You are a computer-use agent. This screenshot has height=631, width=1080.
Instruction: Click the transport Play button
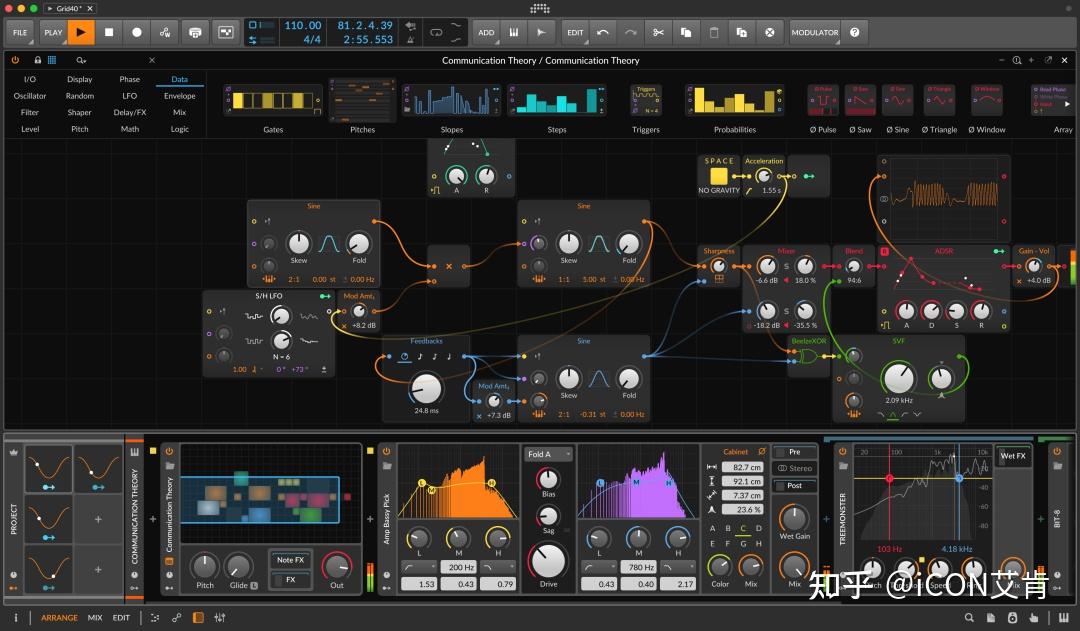[80, 32]
